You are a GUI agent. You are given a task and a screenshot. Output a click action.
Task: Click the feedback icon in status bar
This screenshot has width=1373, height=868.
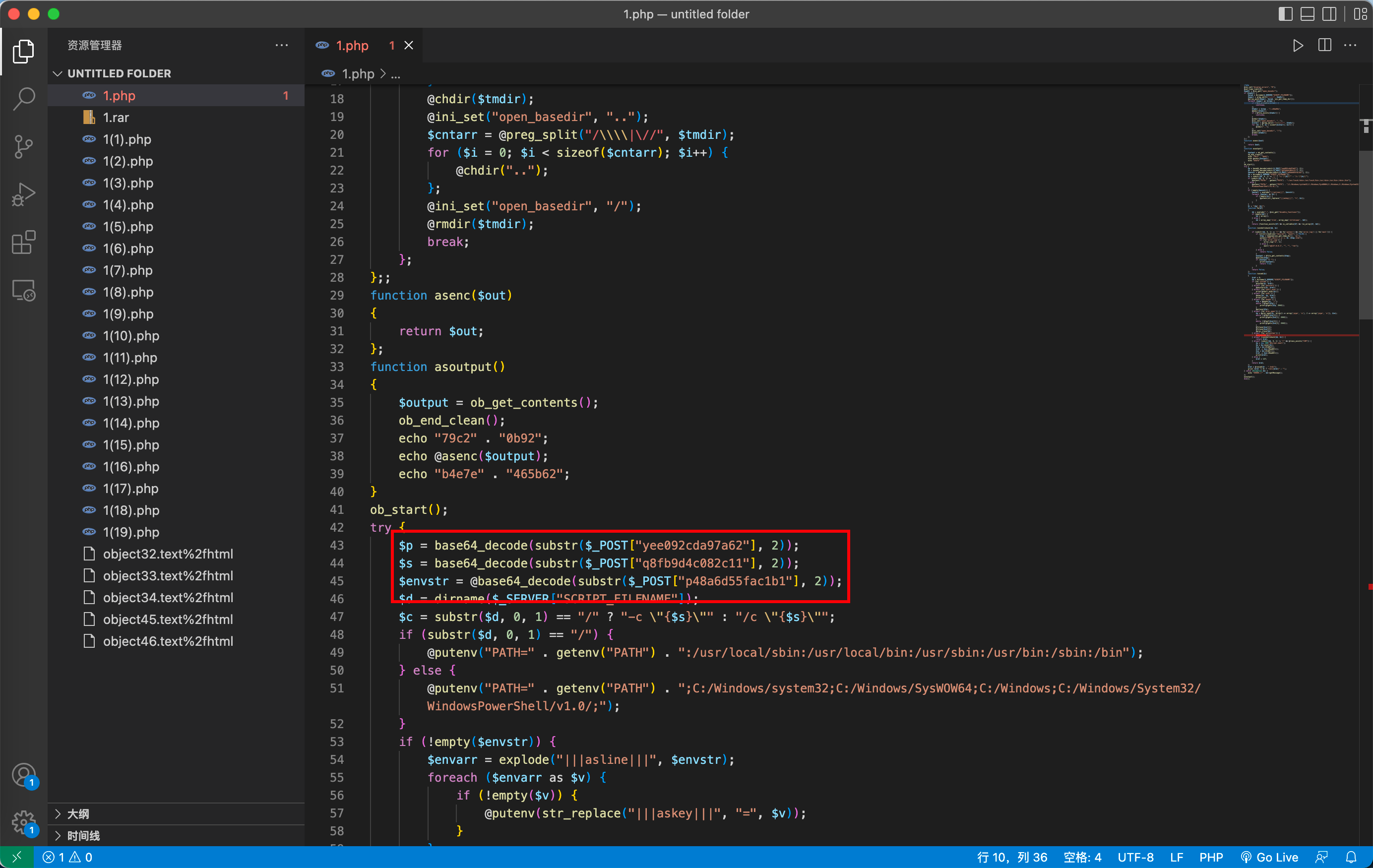[x=1322, y=857]
